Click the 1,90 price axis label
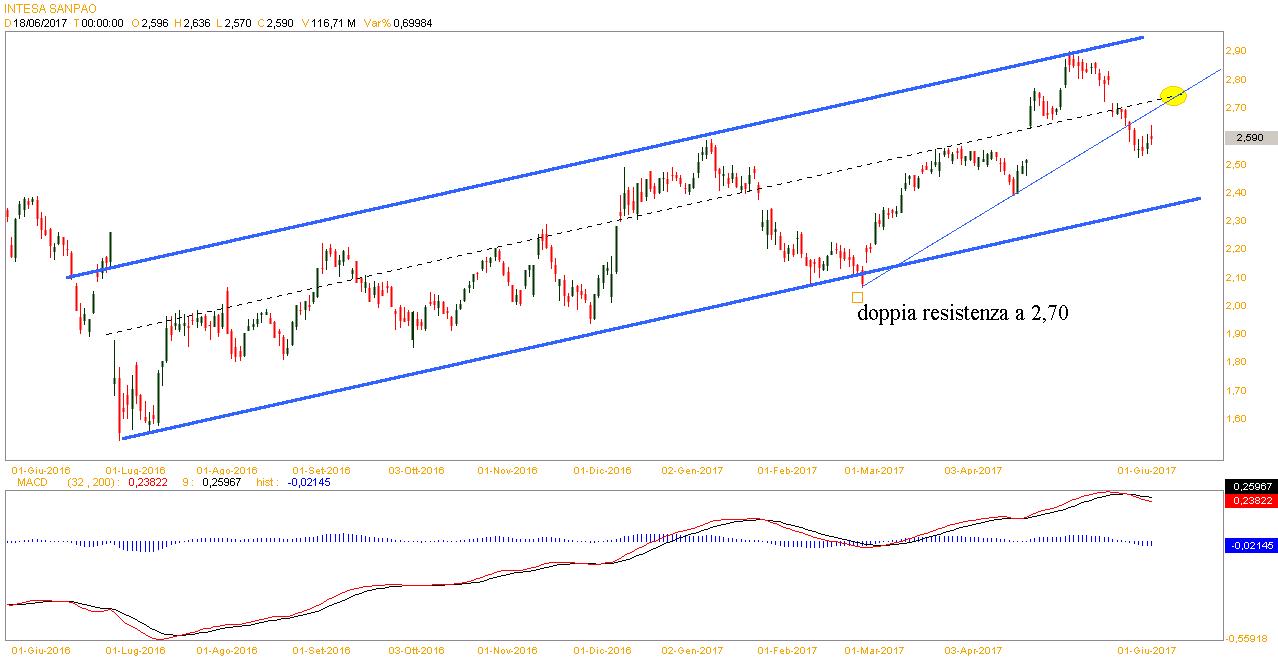This screenshot has height=668, width=1278. click(1234, 334)
